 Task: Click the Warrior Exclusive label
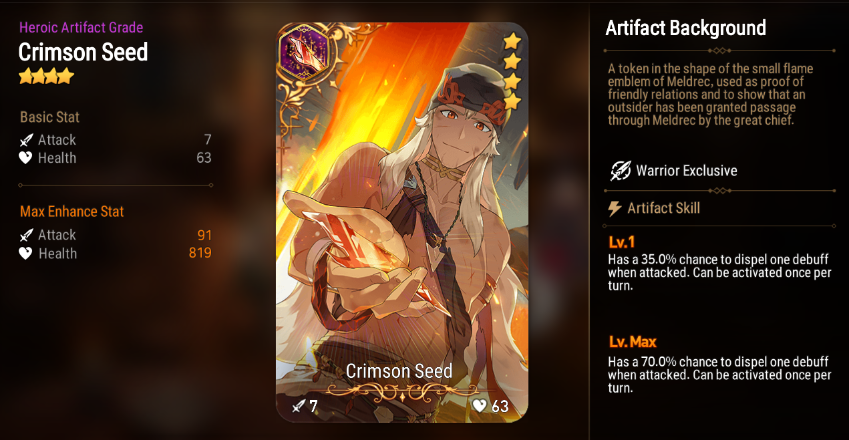[x=687, y=171]
